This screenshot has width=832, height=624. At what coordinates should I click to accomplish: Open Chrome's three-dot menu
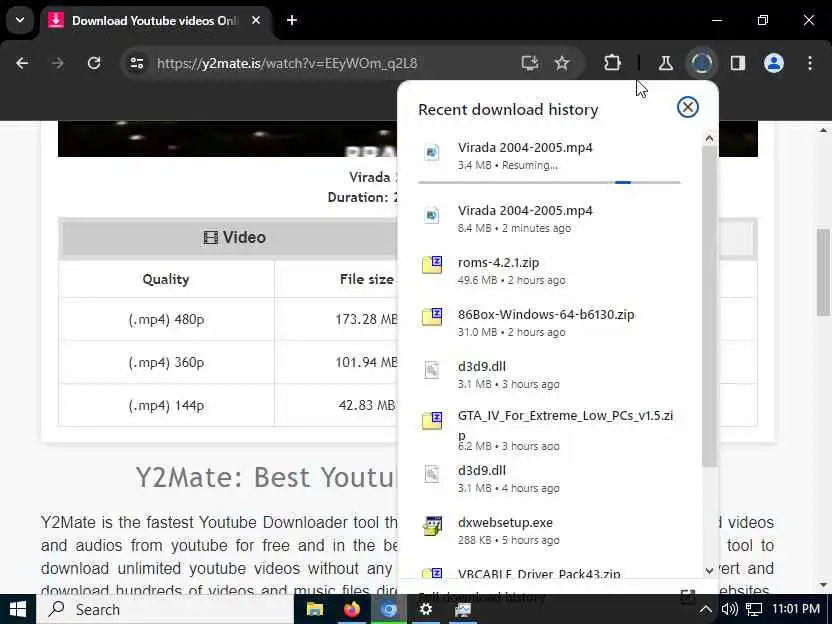point(810,63)
